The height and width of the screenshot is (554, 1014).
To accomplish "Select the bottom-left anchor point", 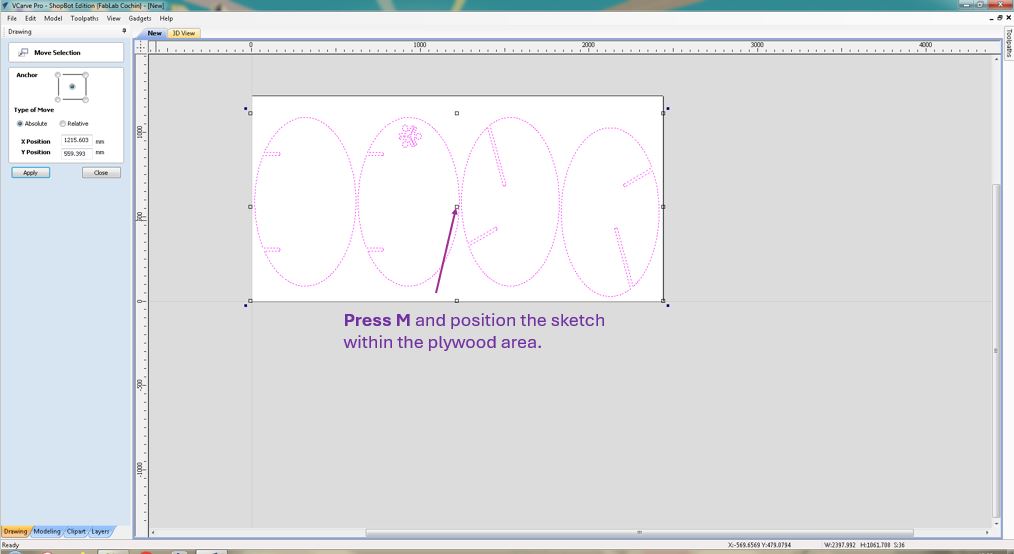I will point(58,100).
